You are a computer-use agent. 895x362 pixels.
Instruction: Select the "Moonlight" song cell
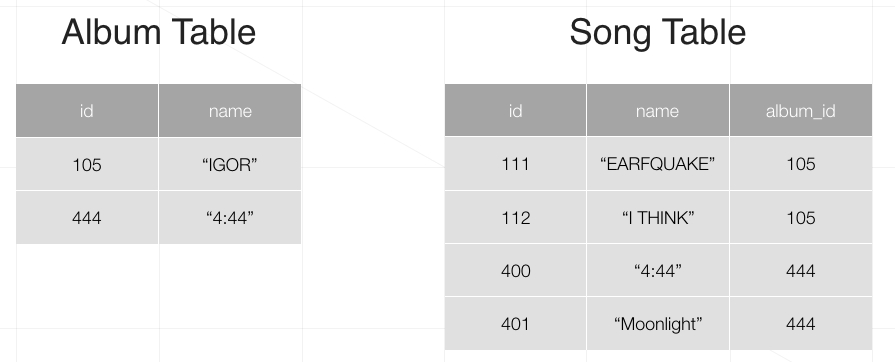[658, 324]
